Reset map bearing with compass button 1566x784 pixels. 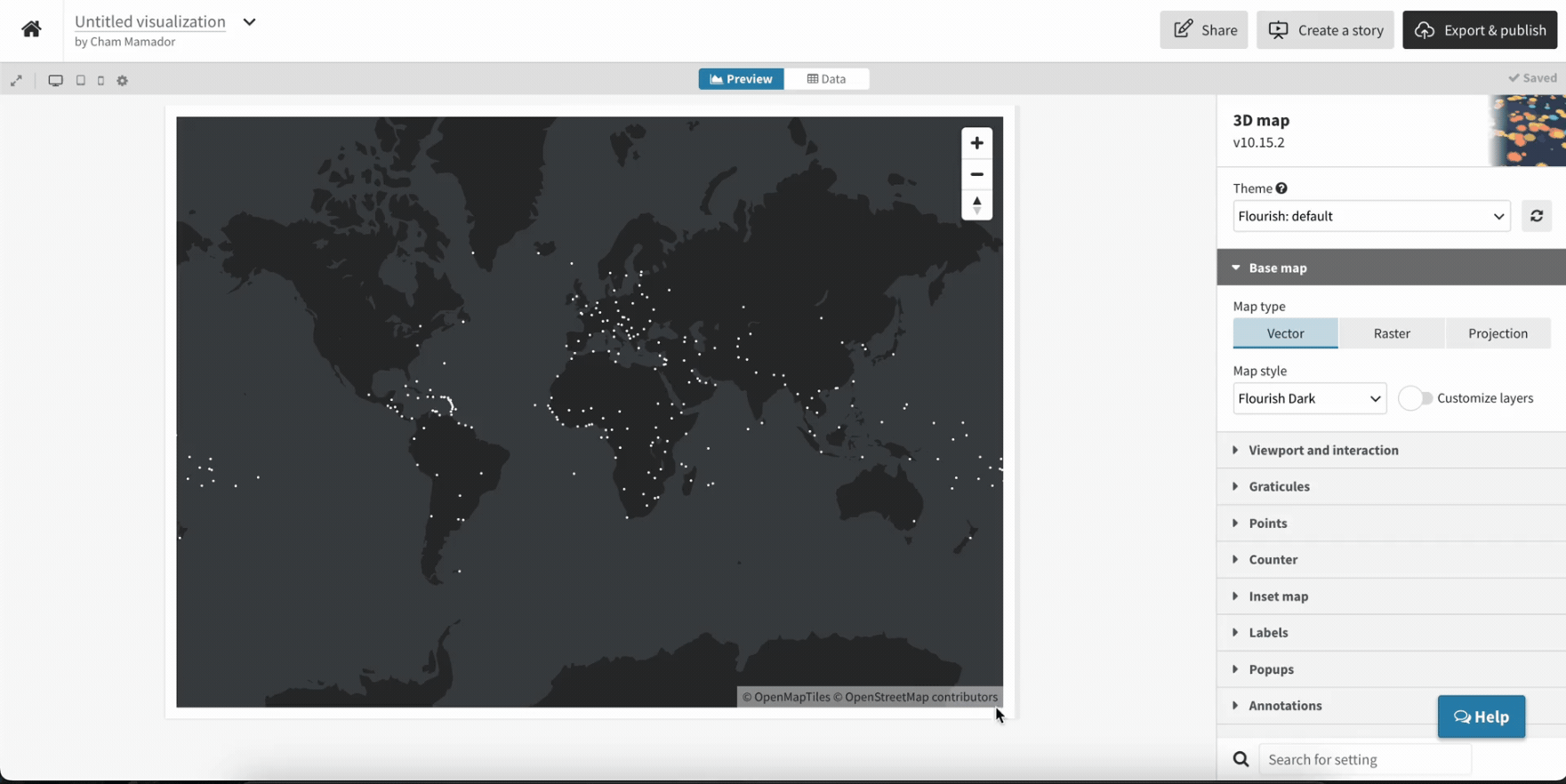(976, 205)
